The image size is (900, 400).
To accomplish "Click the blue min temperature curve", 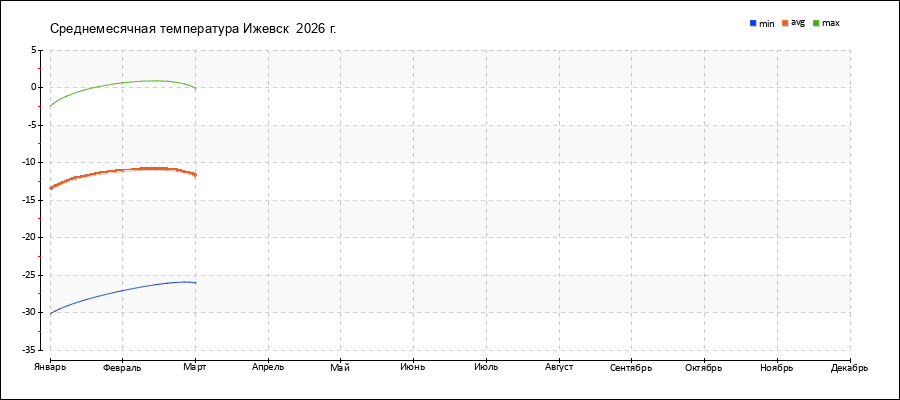I will pyautogui.click(x=120, y=291).
